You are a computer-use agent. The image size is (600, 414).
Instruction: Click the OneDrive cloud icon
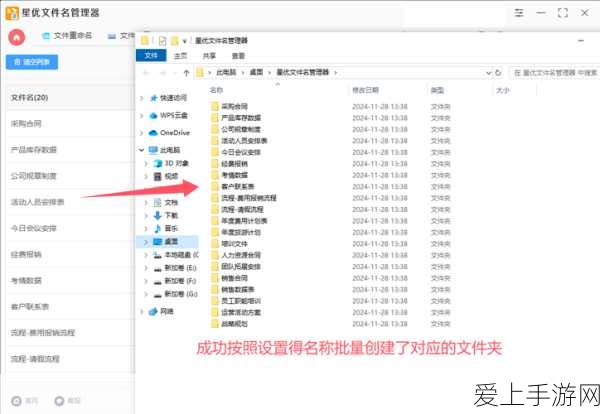point(153,133)
